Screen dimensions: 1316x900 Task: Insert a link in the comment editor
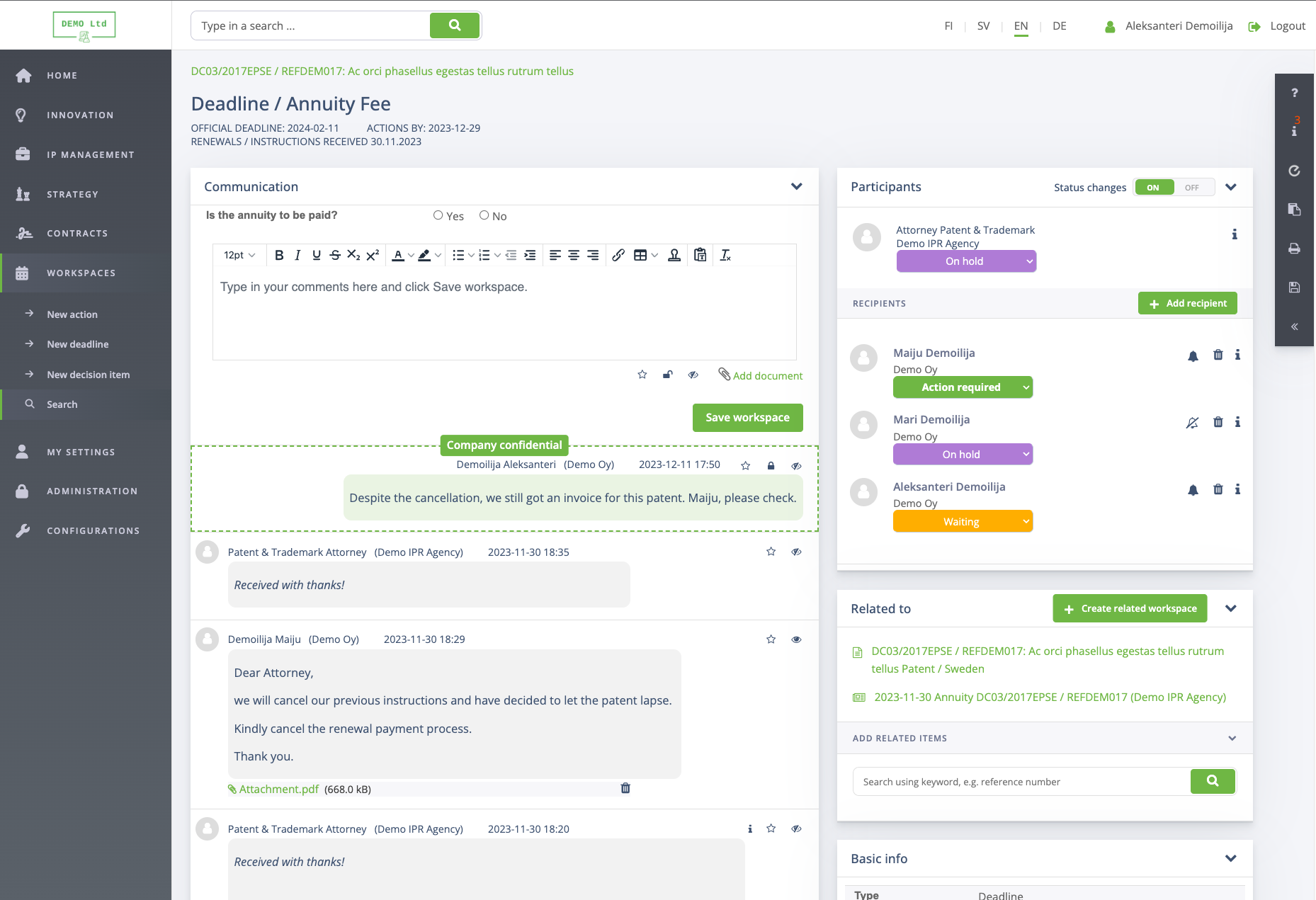(x=618, y=255)
